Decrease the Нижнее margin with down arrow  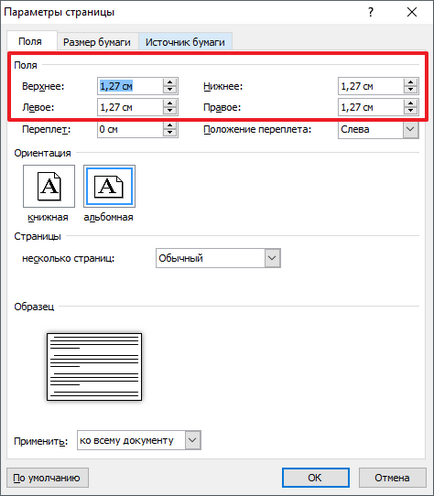411,90
